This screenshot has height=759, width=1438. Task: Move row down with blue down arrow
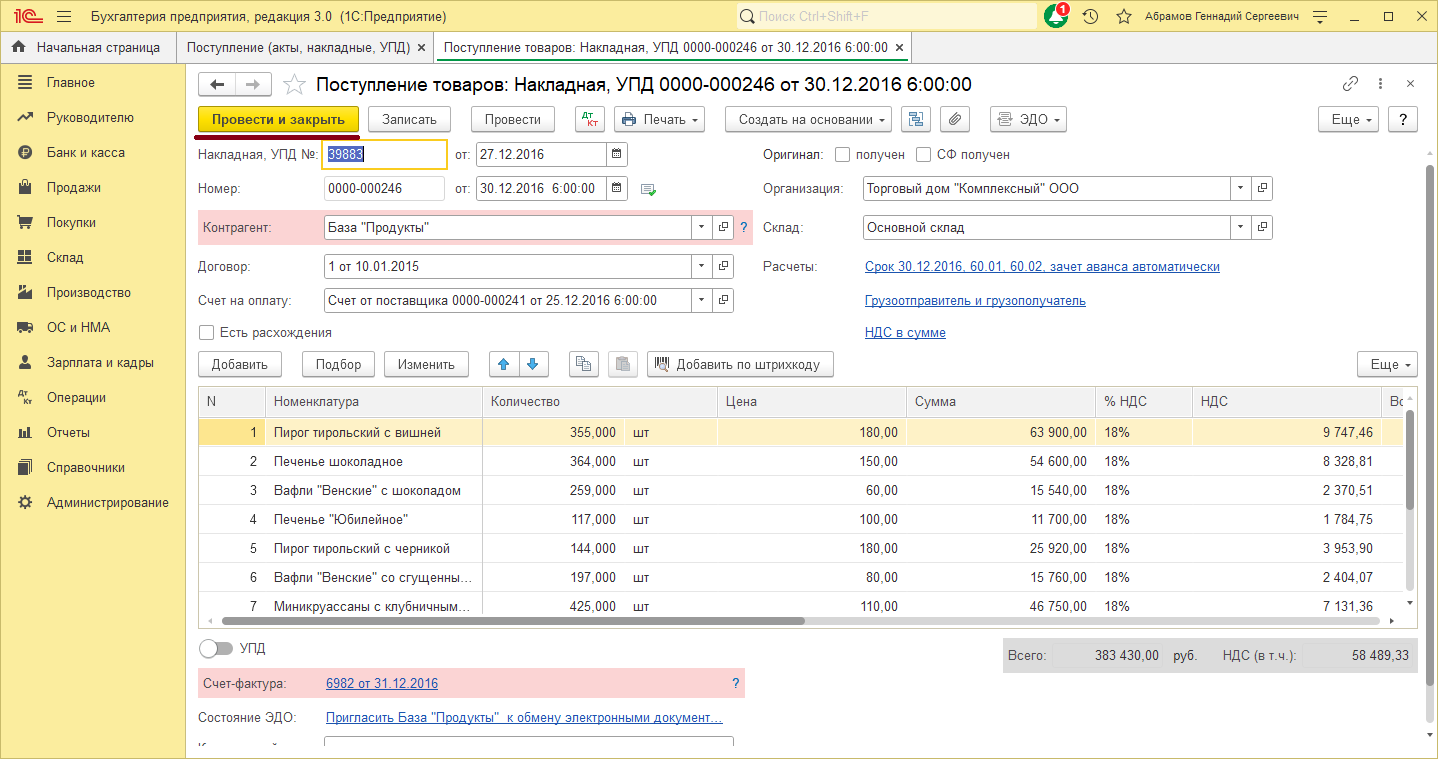(x=532, y=364)
